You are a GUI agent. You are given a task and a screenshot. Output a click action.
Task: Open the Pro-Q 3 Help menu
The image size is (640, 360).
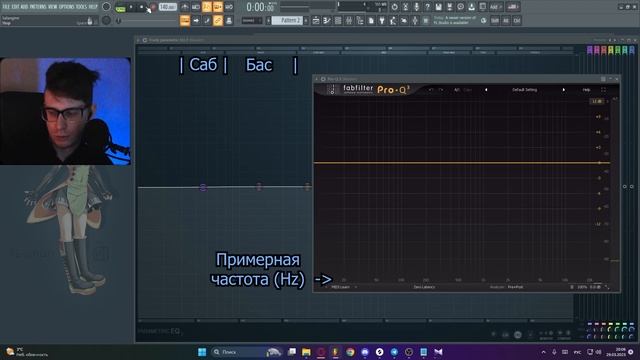tap(586, 90)
